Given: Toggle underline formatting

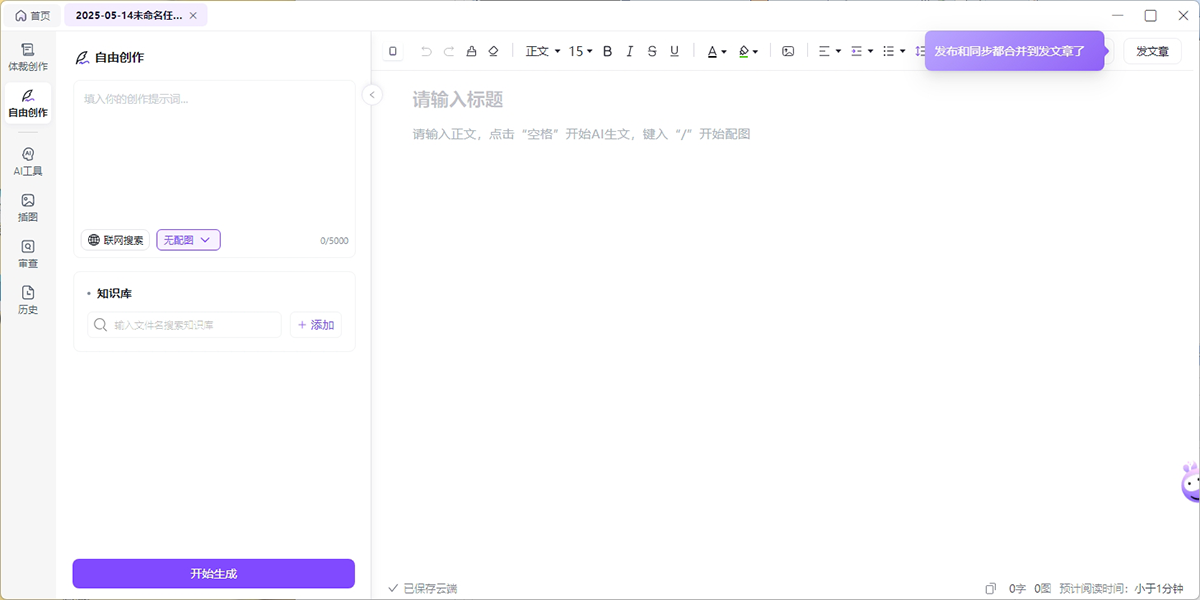Looking at the screenshot, I should (674, 51).
